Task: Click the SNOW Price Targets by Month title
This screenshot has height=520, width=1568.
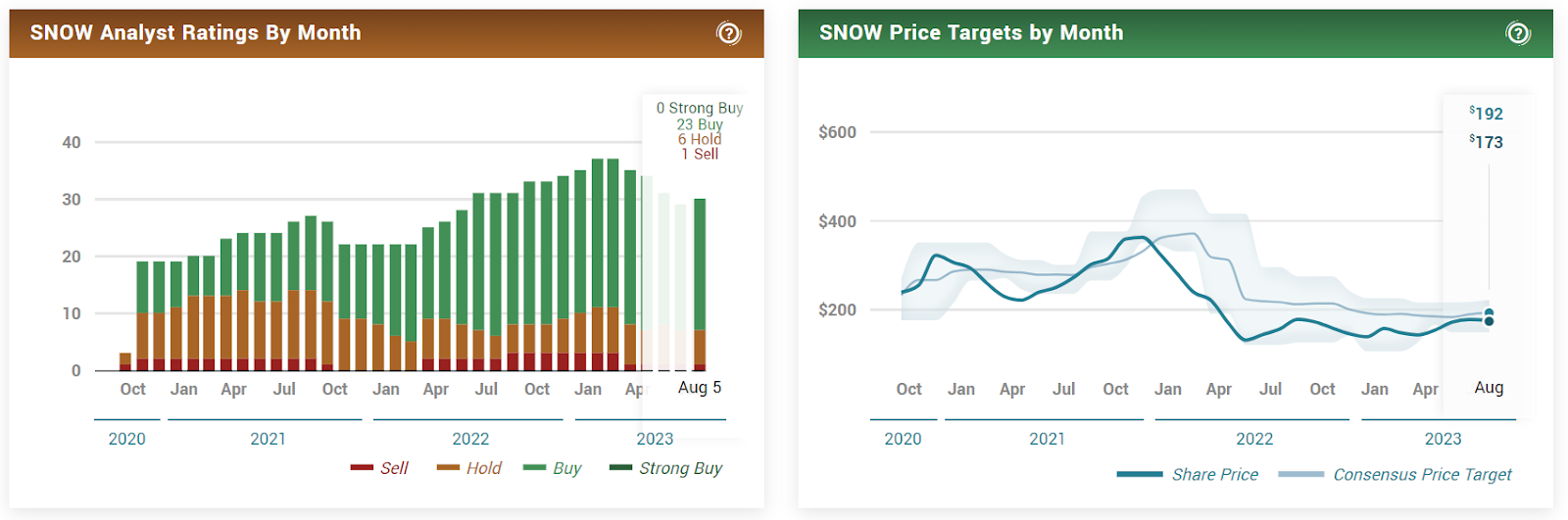Action: tap(971, 32)
